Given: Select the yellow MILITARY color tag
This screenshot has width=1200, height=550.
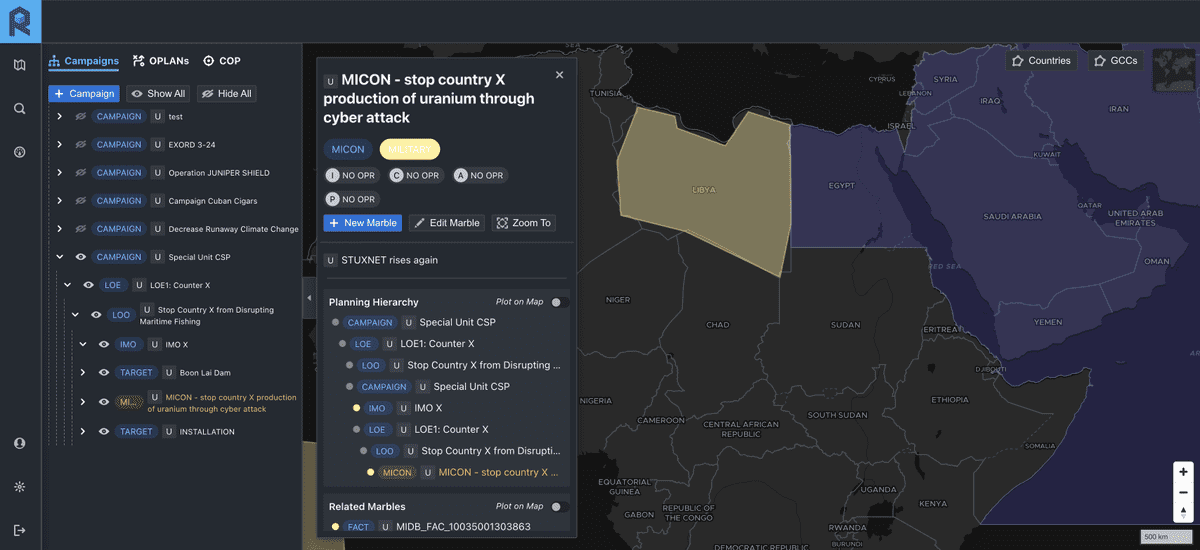Looking at the screenshot, I should click(409, 150).
